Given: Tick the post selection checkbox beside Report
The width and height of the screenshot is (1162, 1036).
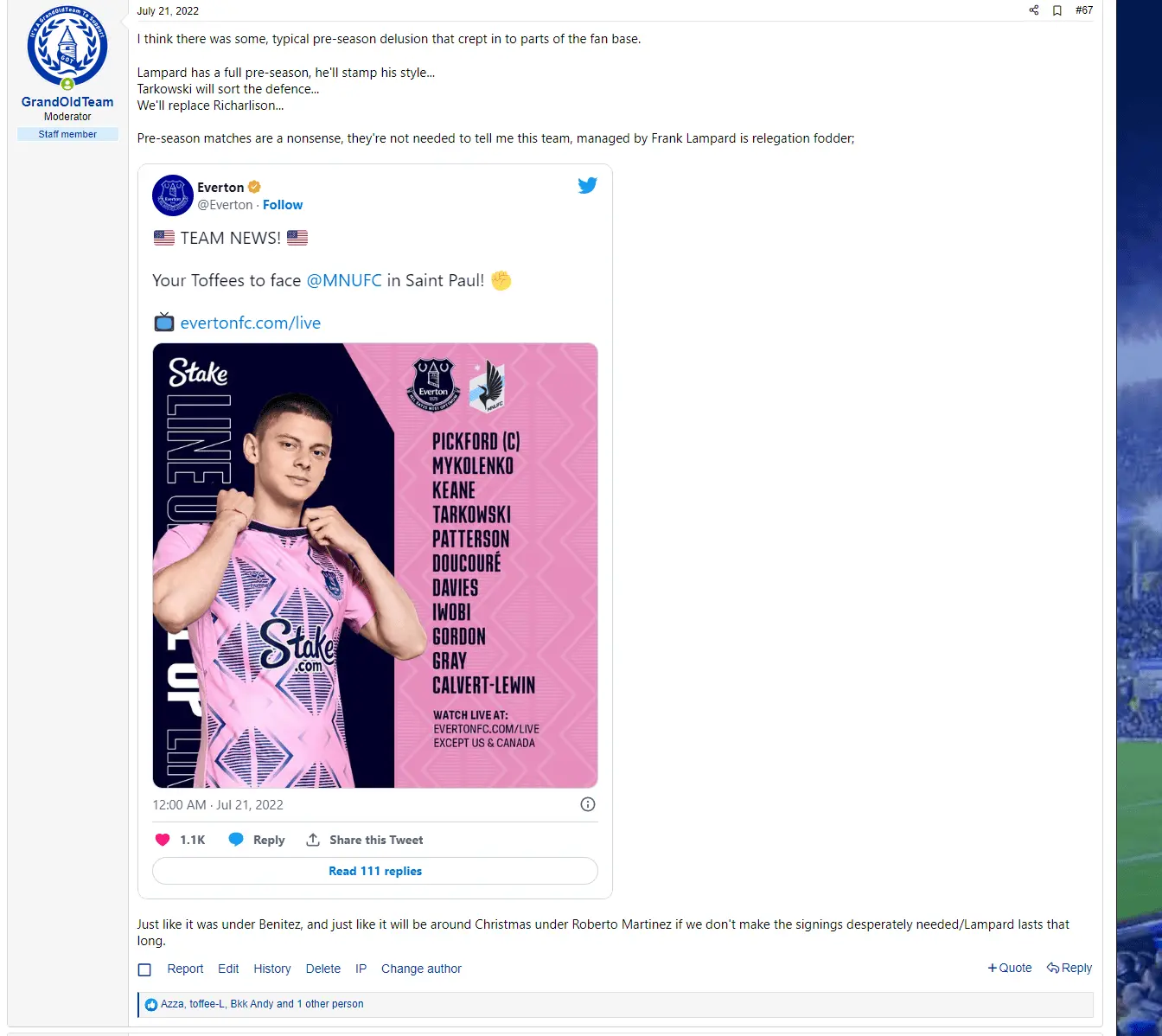Looking at the screenshot, I should coord(144,969).
